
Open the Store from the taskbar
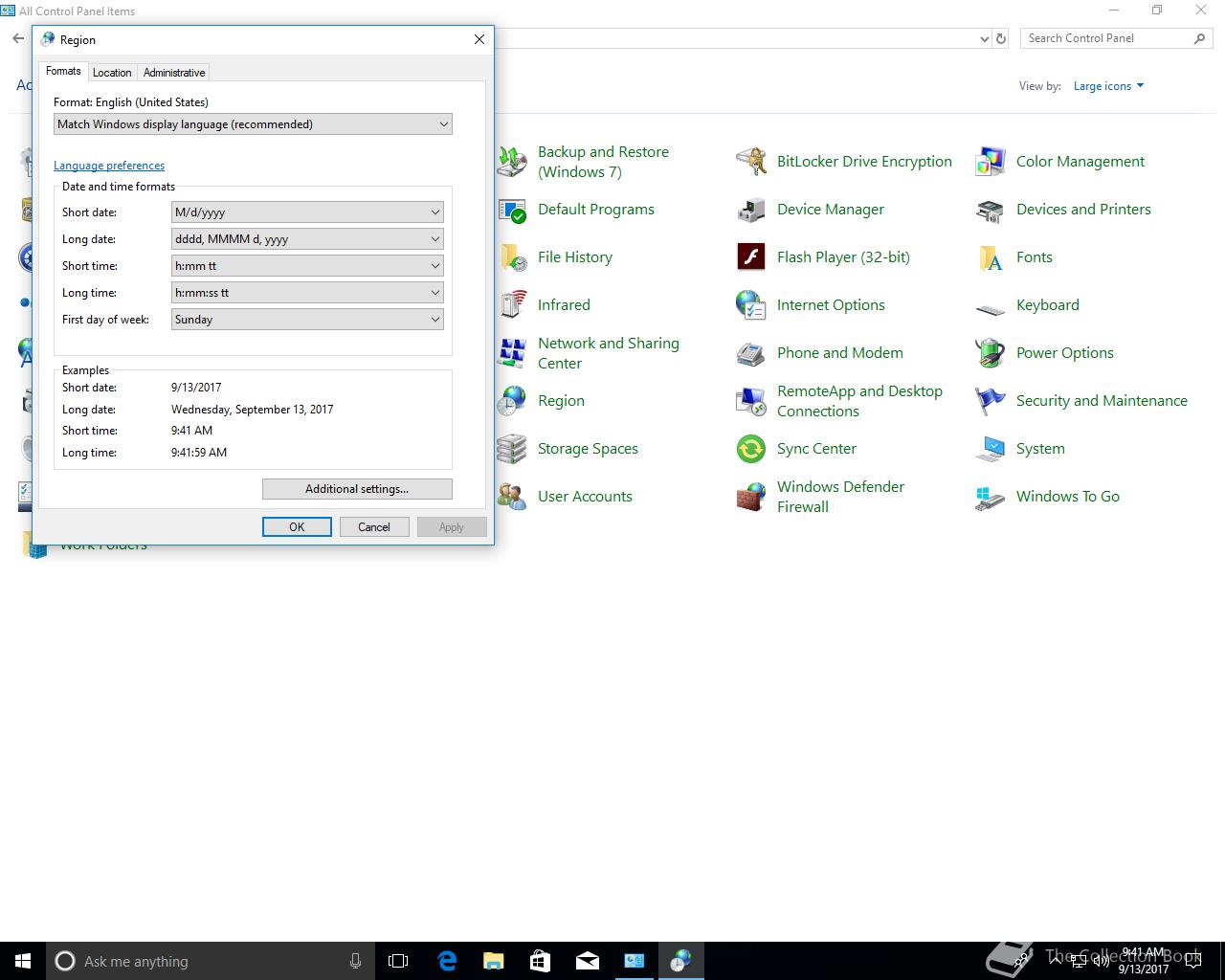point(540,961)
